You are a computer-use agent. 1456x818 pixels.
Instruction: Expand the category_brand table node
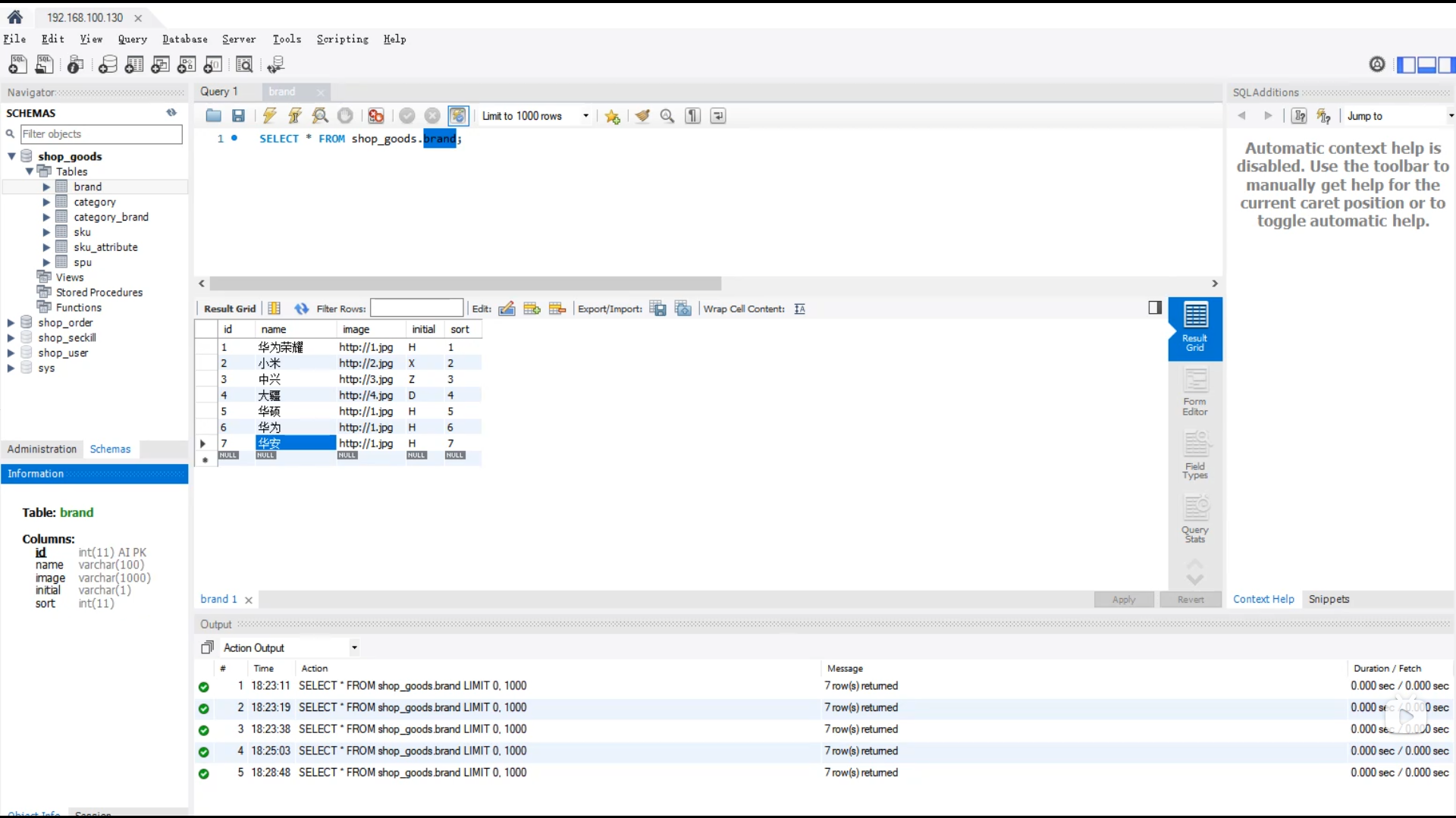pos(46,217)
